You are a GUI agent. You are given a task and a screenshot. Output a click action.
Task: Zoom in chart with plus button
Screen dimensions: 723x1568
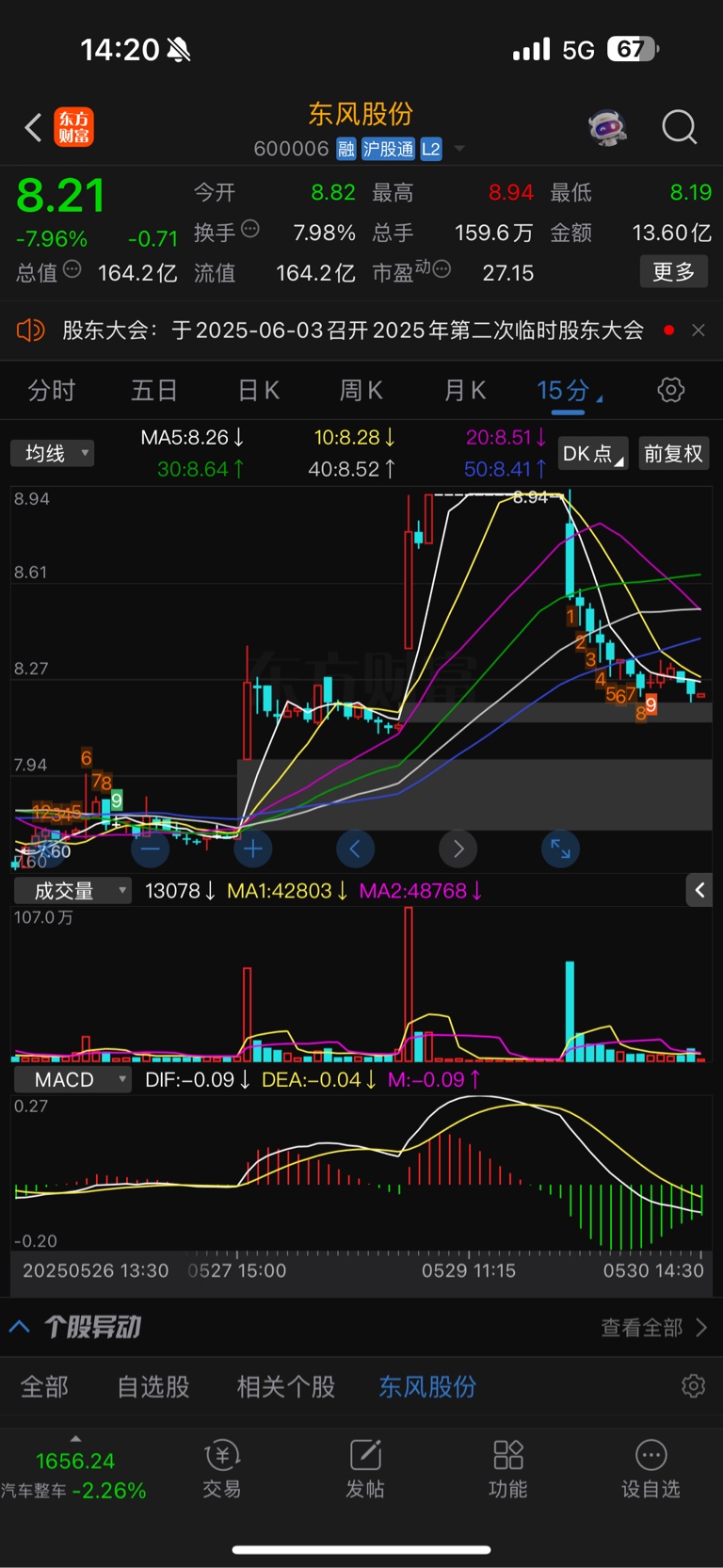pos(253,849)
